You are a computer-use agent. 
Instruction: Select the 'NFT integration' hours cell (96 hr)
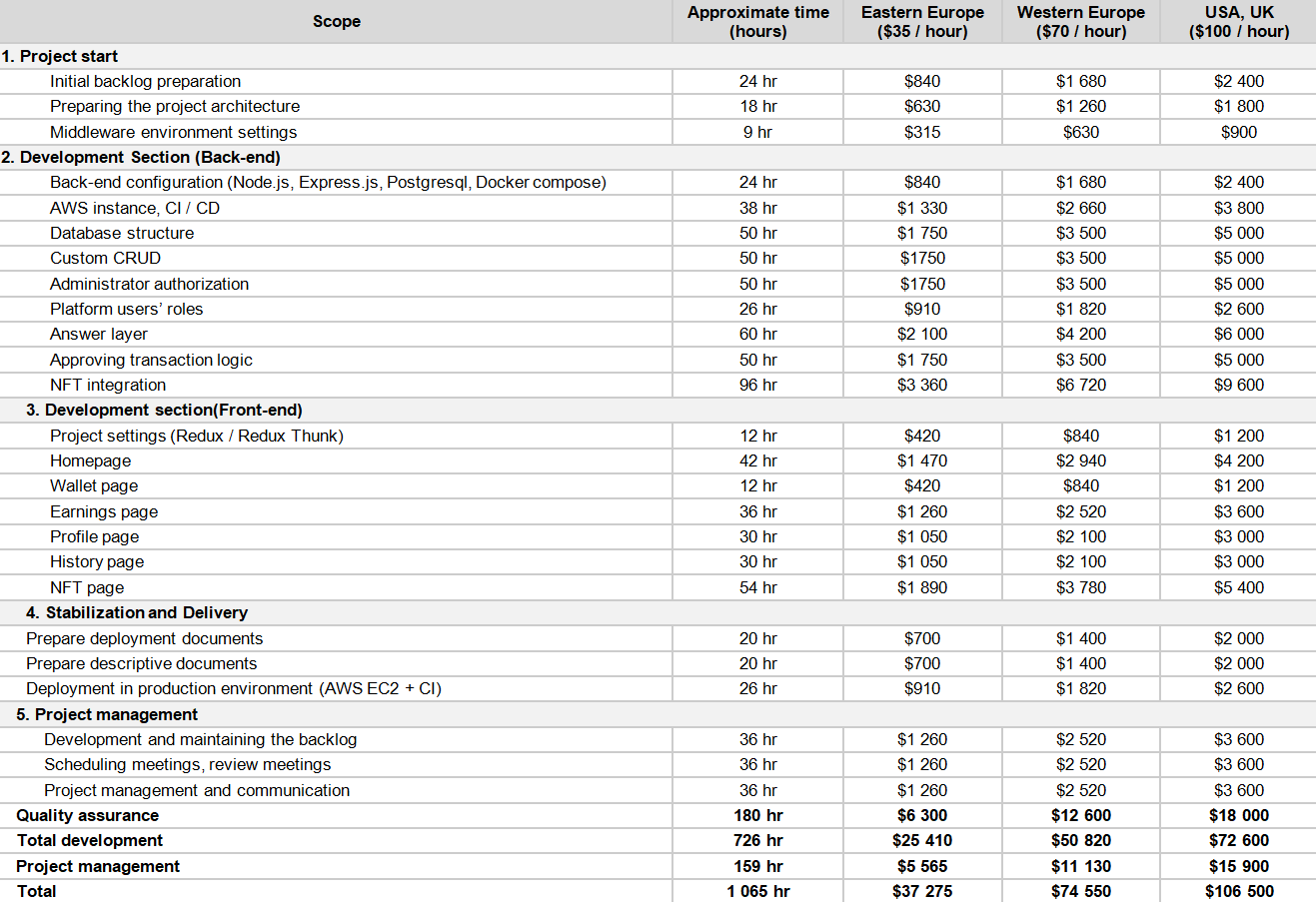point(757,385)
